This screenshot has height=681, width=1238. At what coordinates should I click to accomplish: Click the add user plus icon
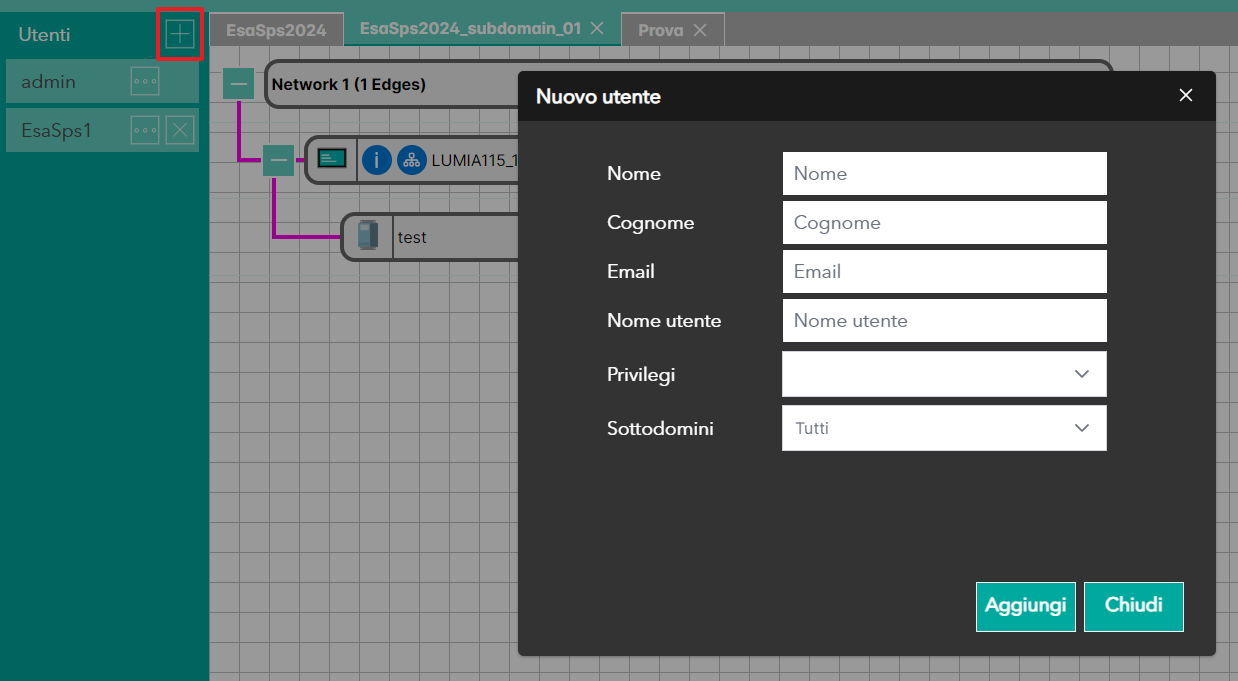pos(179,35)
